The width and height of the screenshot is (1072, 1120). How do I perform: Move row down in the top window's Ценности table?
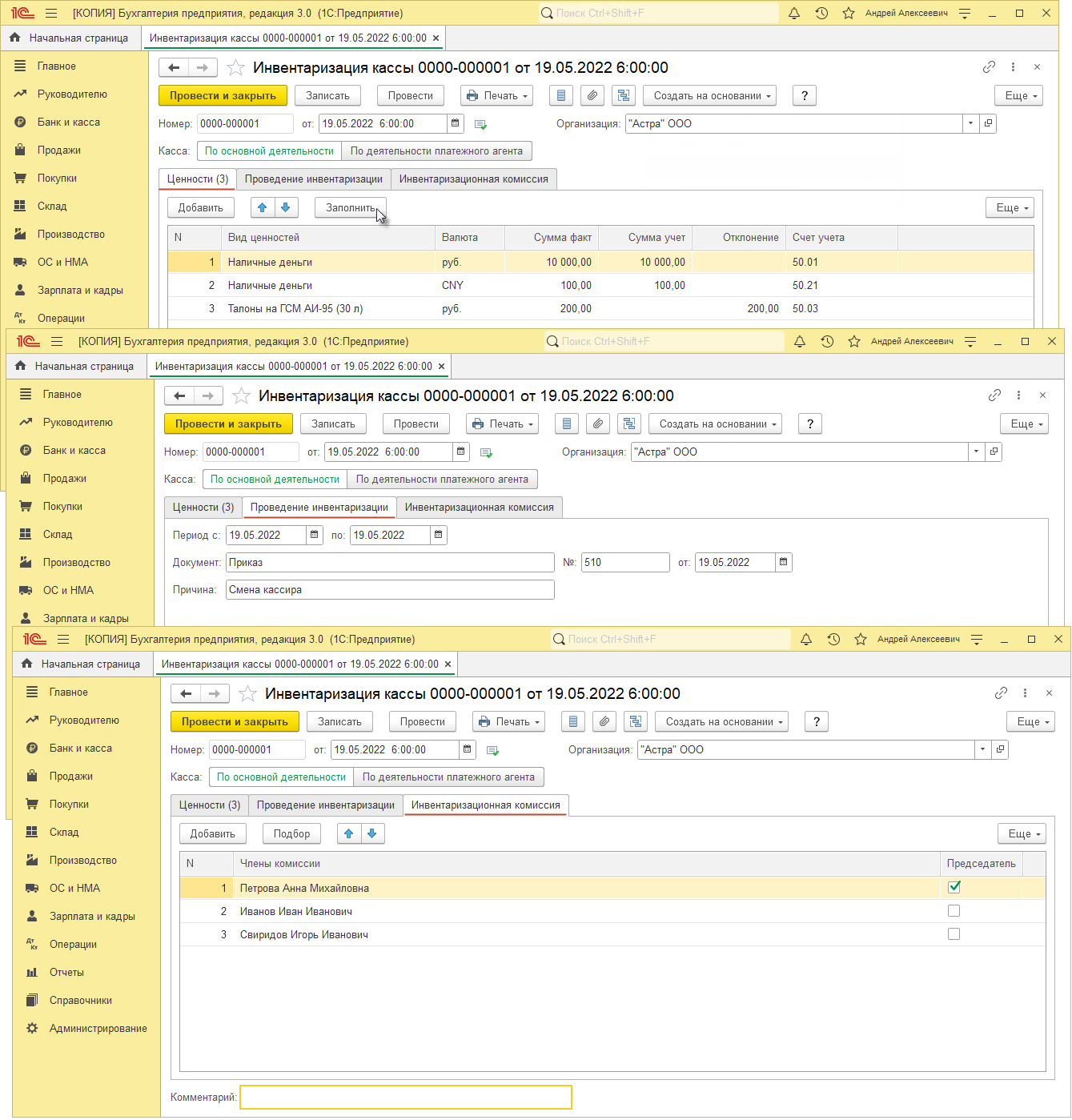pos(286,207)
